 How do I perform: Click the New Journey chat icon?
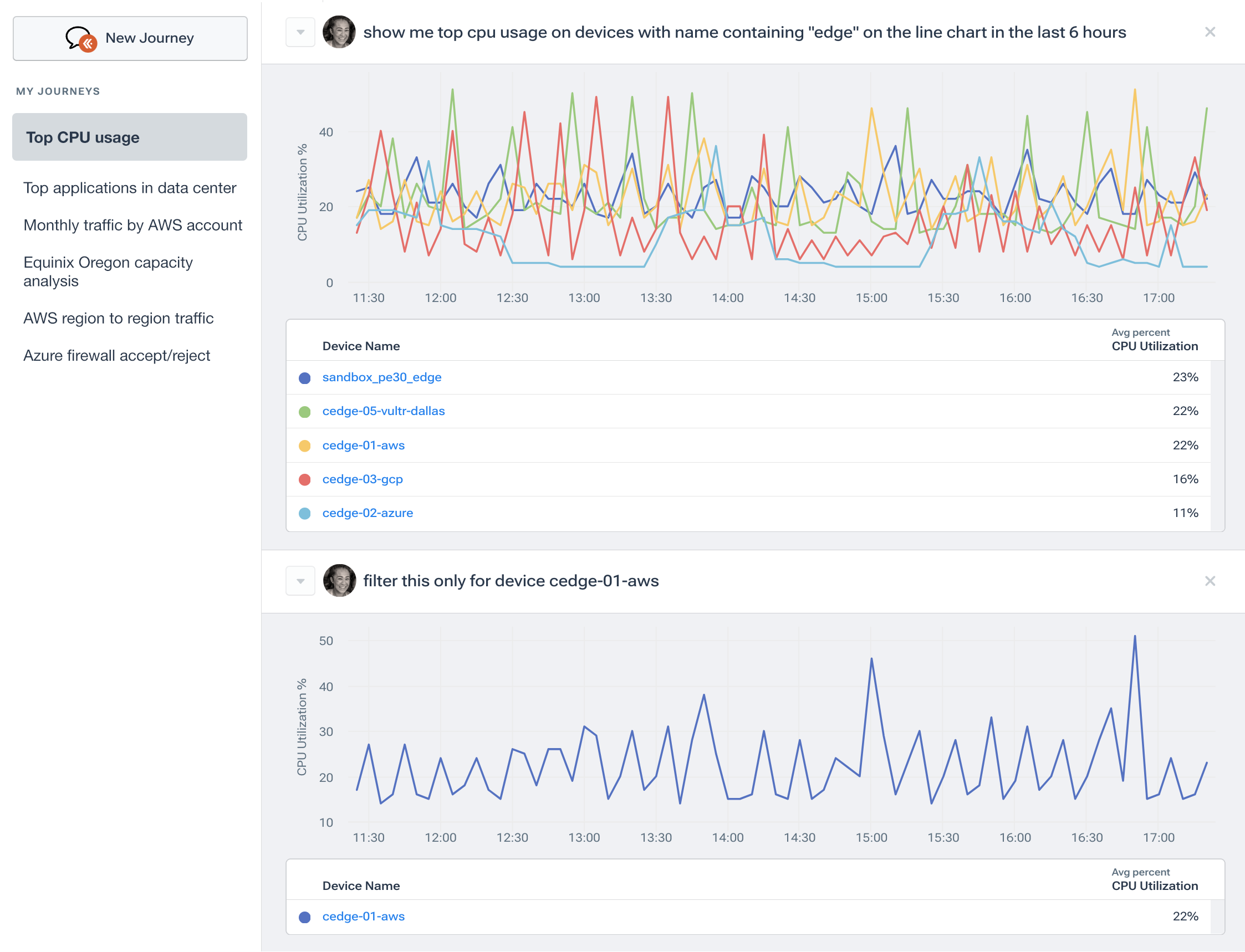[80, 39]
